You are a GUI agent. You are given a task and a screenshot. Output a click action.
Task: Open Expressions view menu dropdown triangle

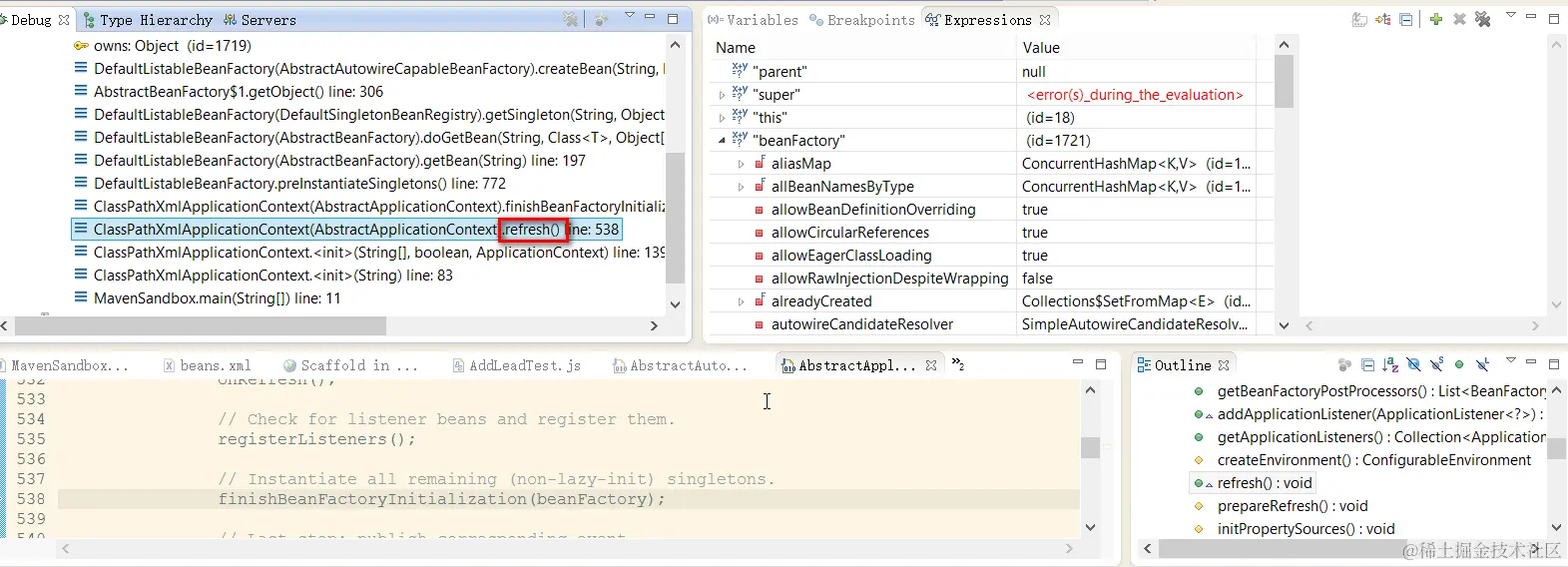[1511, 15]
